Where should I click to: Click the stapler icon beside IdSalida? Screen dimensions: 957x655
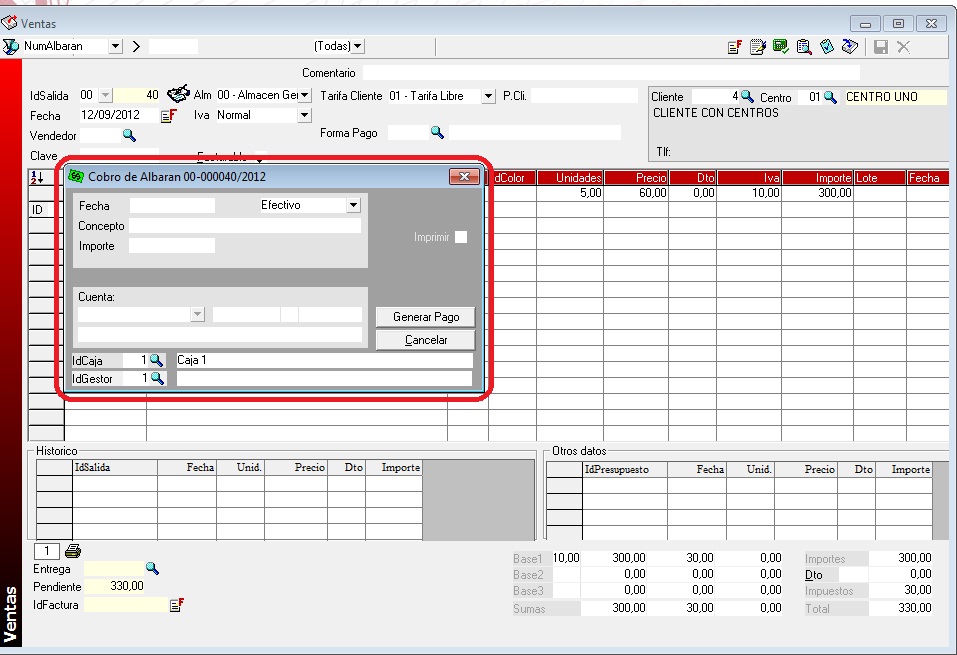tap(178, 94)
